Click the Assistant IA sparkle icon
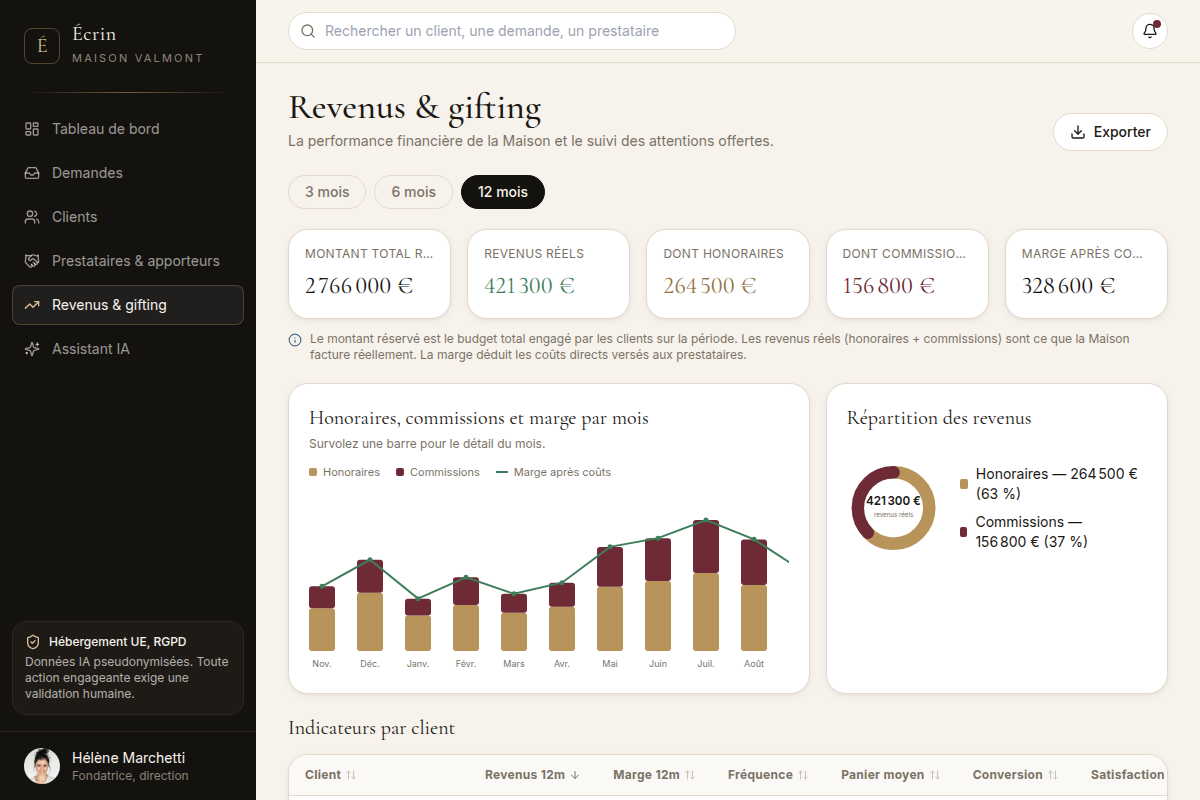This screenshot has height=800, width=1200. tap(32, 349)
